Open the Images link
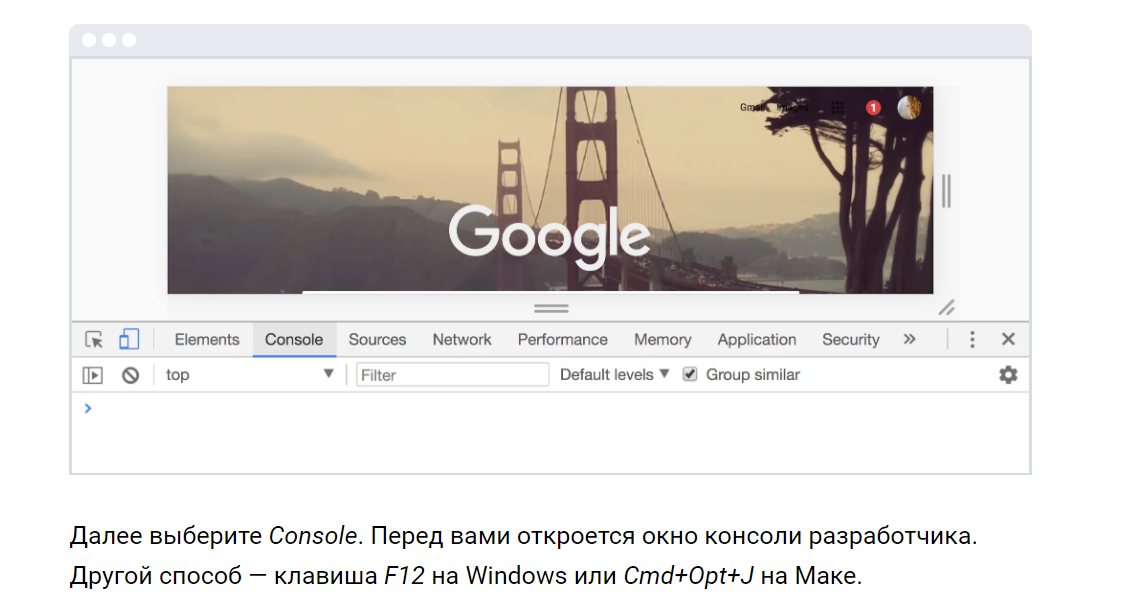Viewport: 1122px width, 616px height. pos(793,107)
